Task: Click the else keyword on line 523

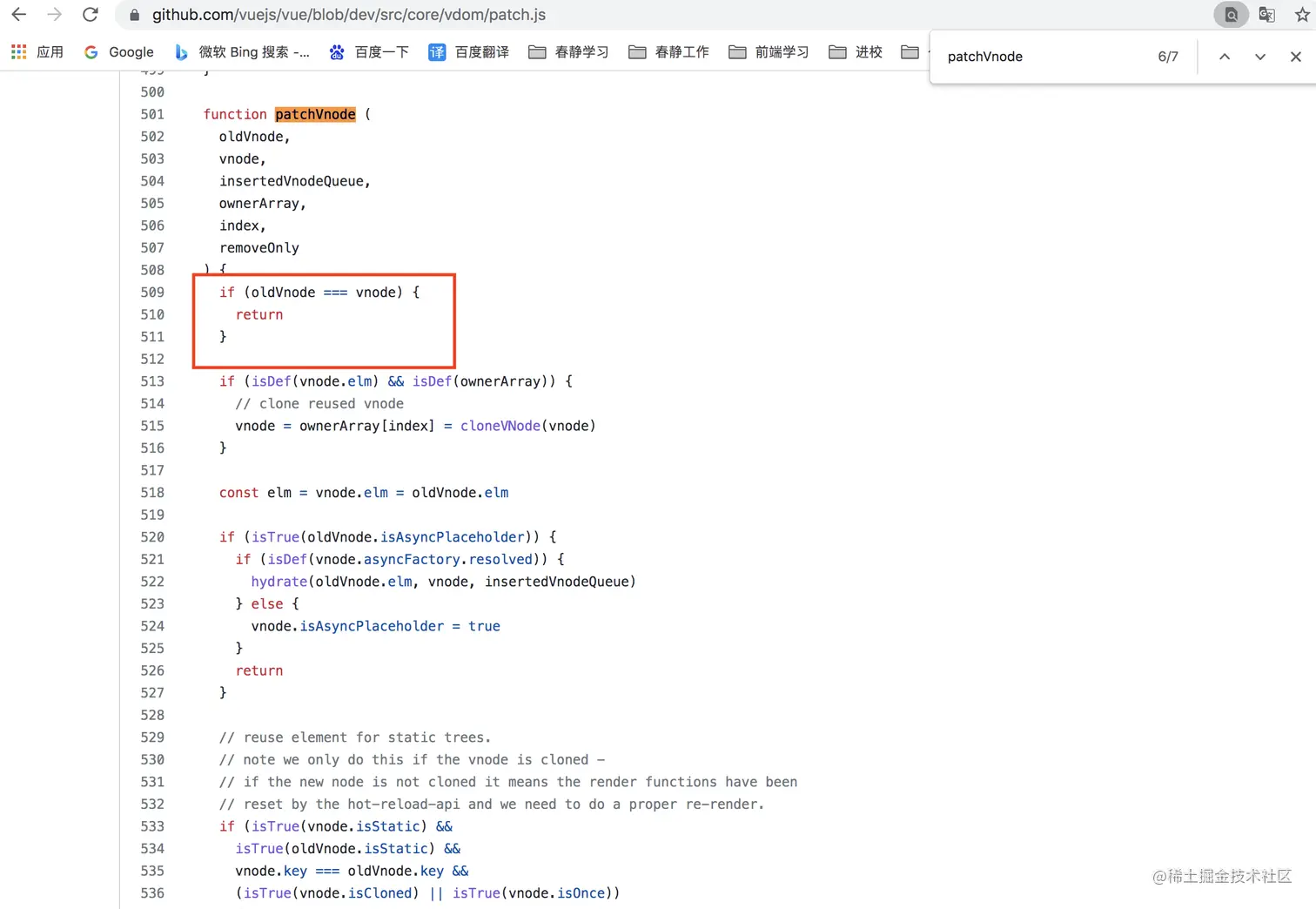Action: [267, 604]
